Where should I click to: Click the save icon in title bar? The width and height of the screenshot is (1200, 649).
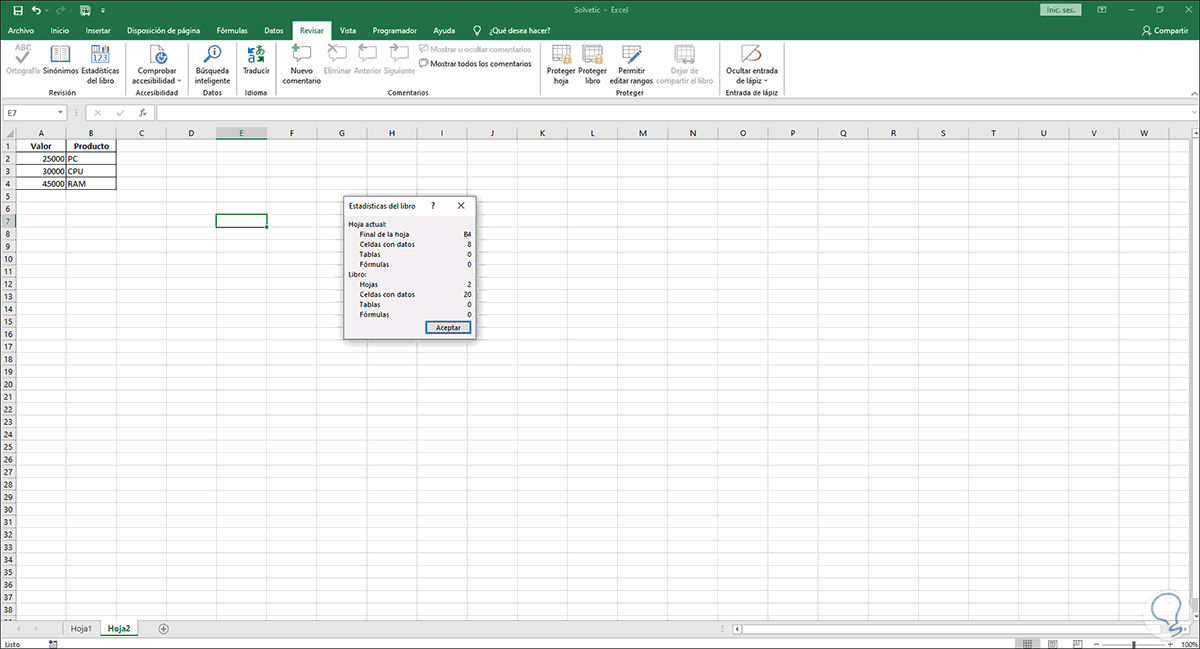click(x=17, y=10)
